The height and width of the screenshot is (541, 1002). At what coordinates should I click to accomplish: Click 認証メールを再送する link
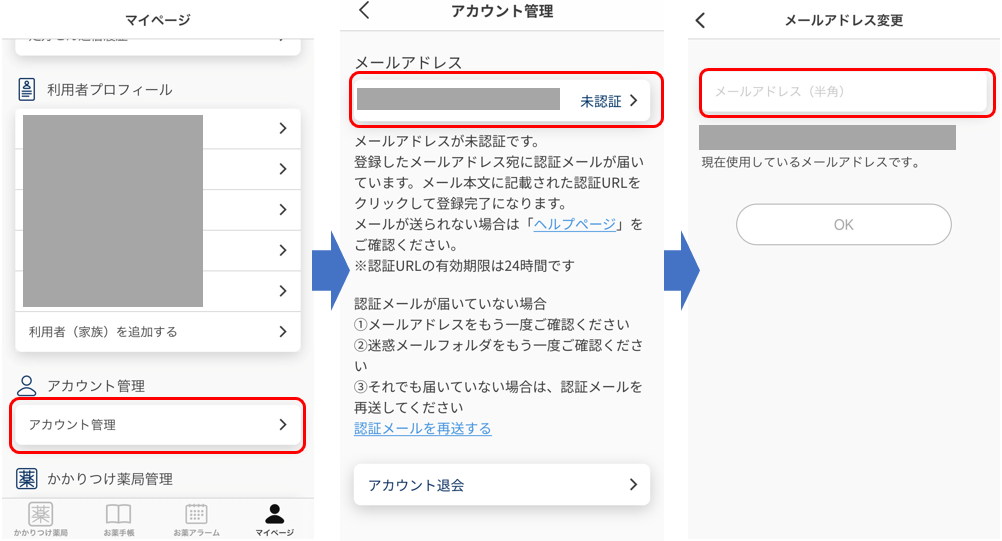coord(422,428)
